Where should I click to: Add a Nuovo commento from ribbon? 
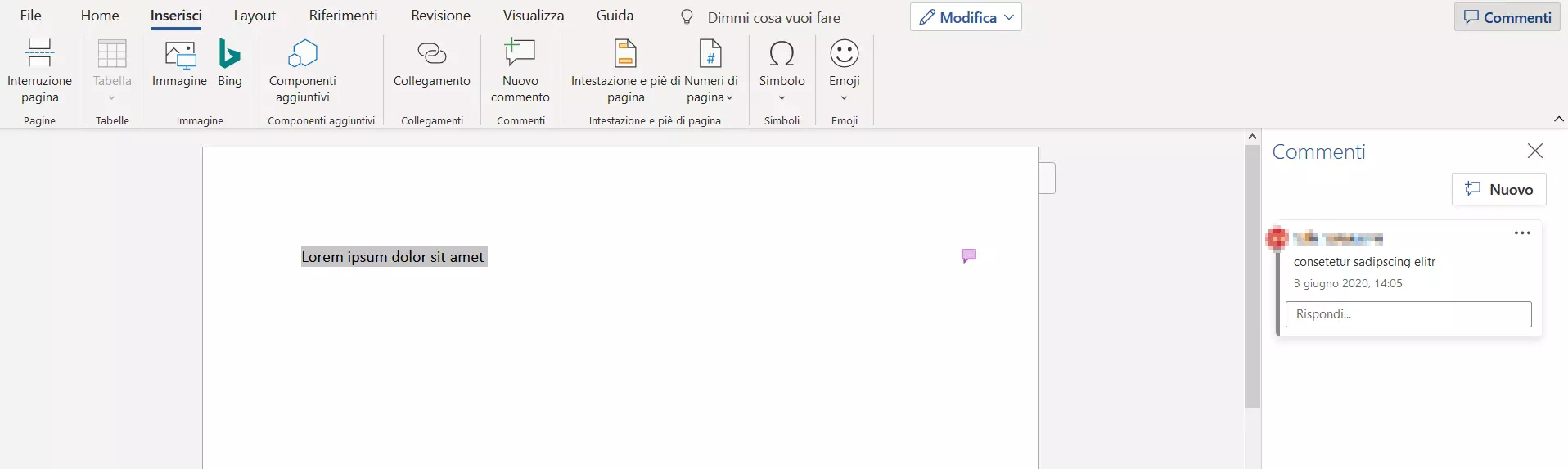520,71
